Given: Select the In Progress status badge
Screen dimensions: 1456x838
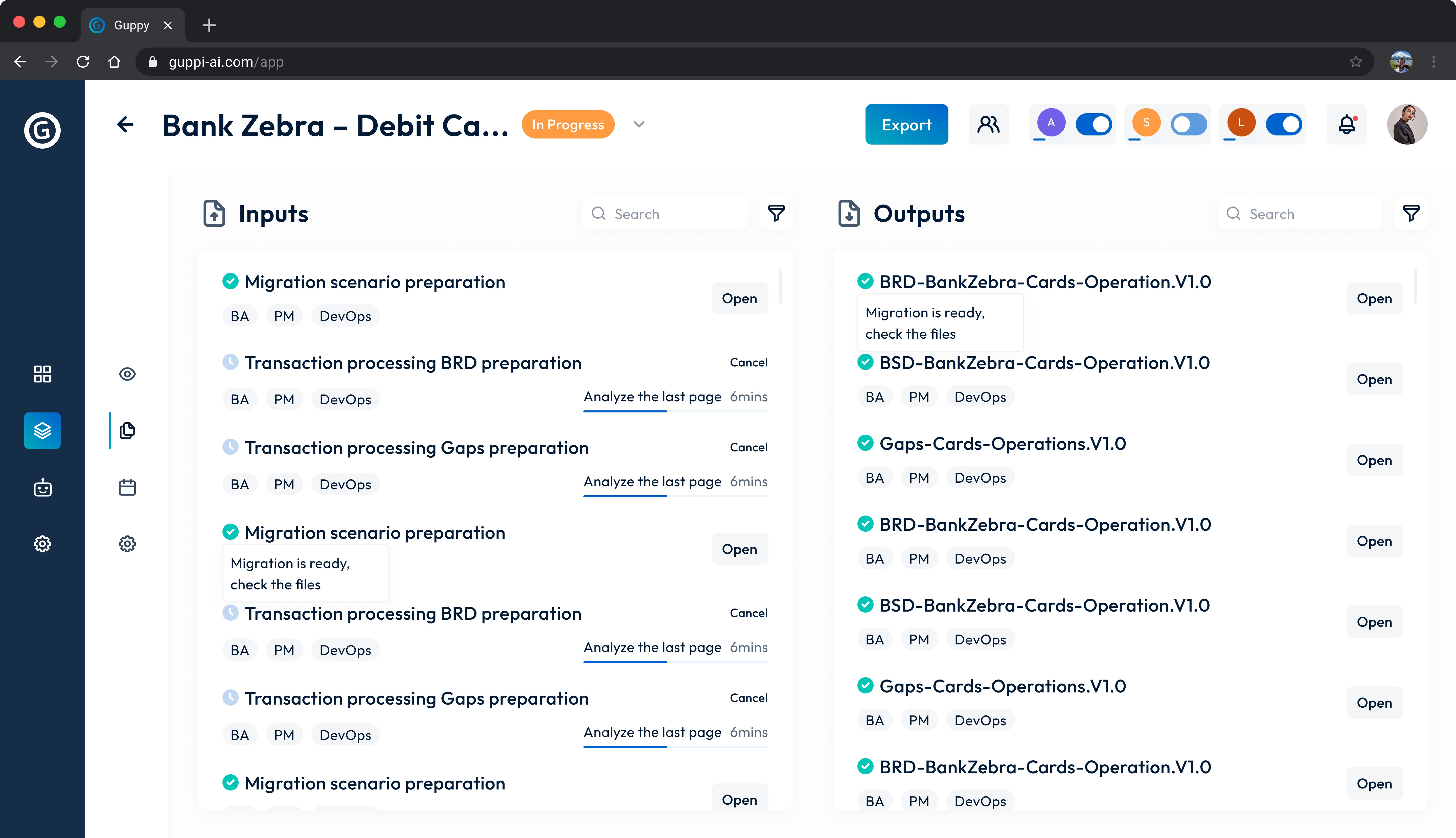Looking at the screenshot, I should pos(568,124).
